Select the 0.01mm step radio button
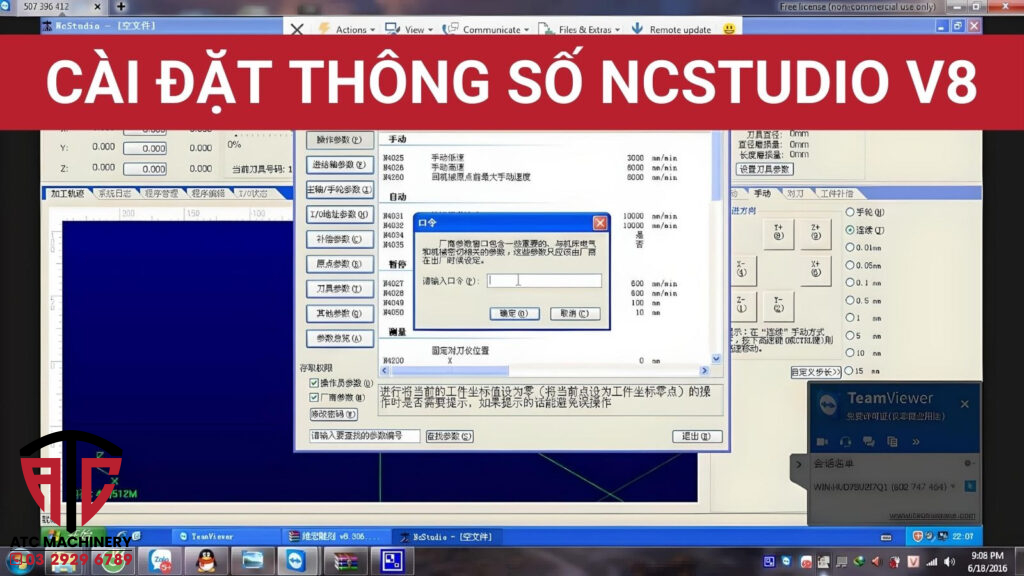 click(851, 246)
